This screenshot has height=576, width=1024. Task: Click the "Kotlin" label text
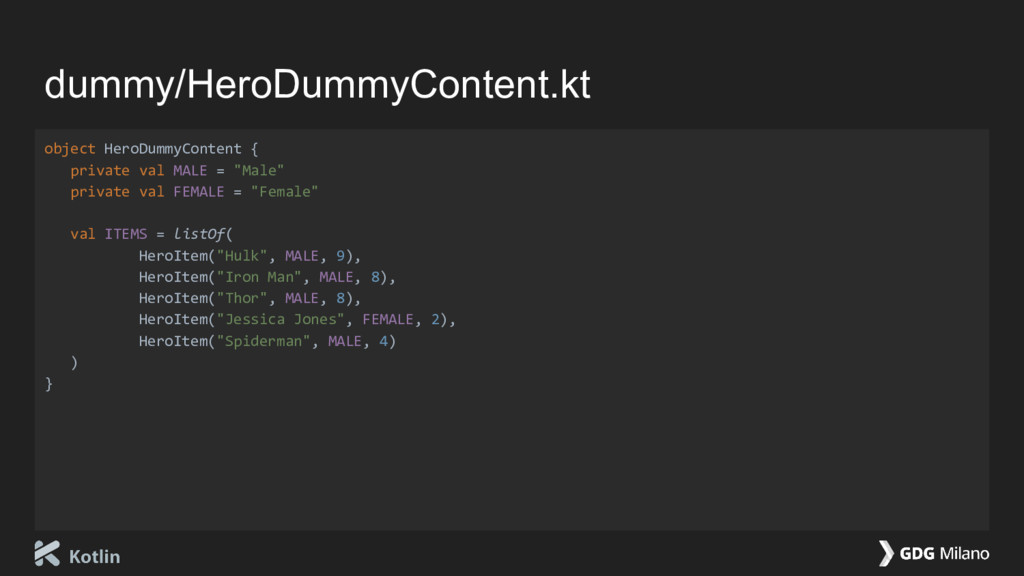(x=94, y=556)
